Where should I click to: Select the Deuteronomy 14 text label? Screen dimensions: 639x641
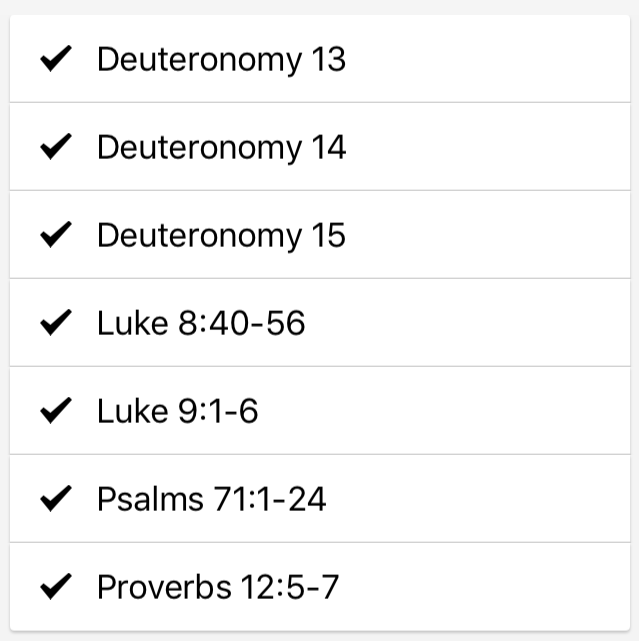tap(221, 148)
